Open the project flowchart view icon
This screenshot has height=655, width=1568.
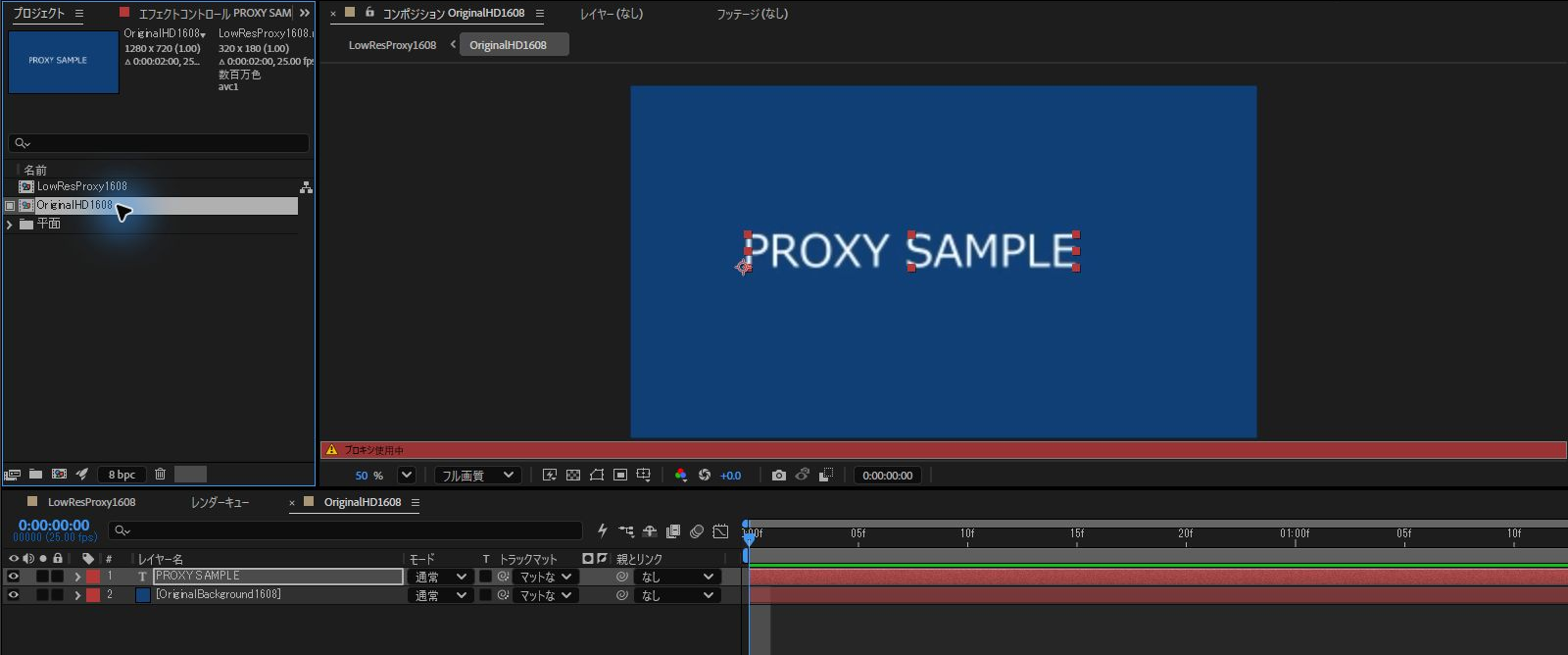coord(306,186)
